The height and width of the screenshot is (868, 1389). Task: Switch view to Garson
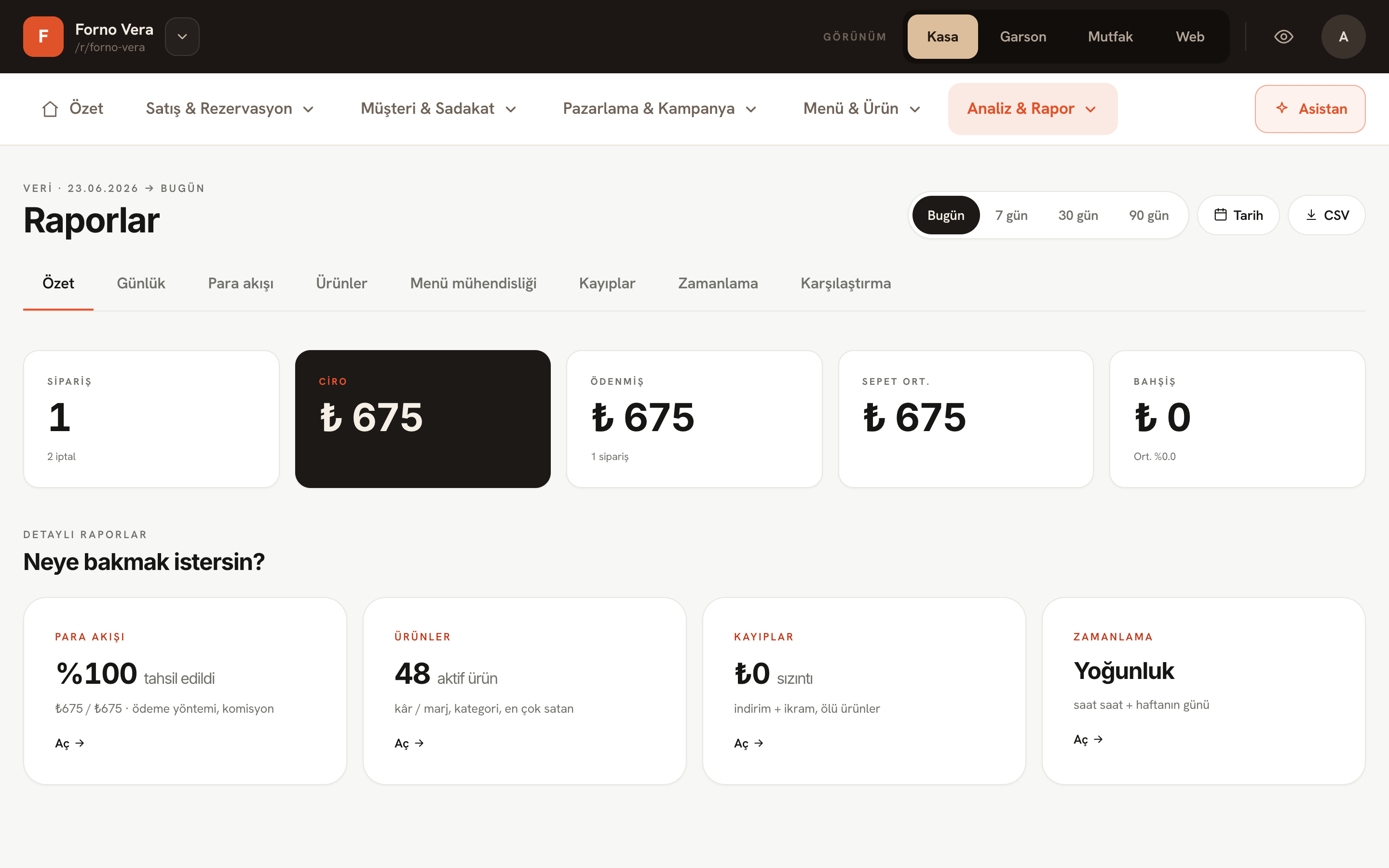coord(1023,37)
